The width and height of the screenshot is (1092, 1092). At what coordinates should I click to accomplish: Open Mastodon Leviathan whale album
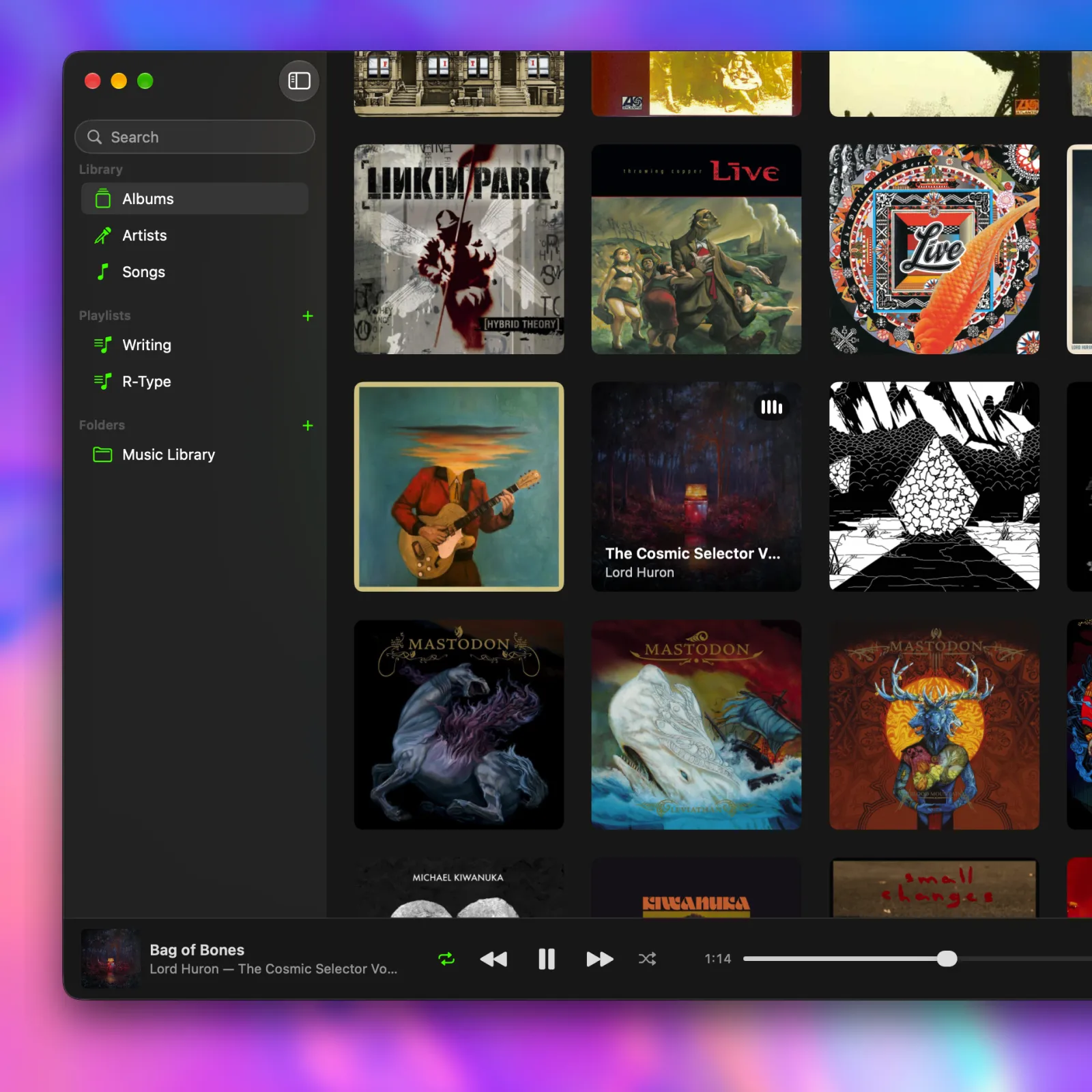[696, 725]
